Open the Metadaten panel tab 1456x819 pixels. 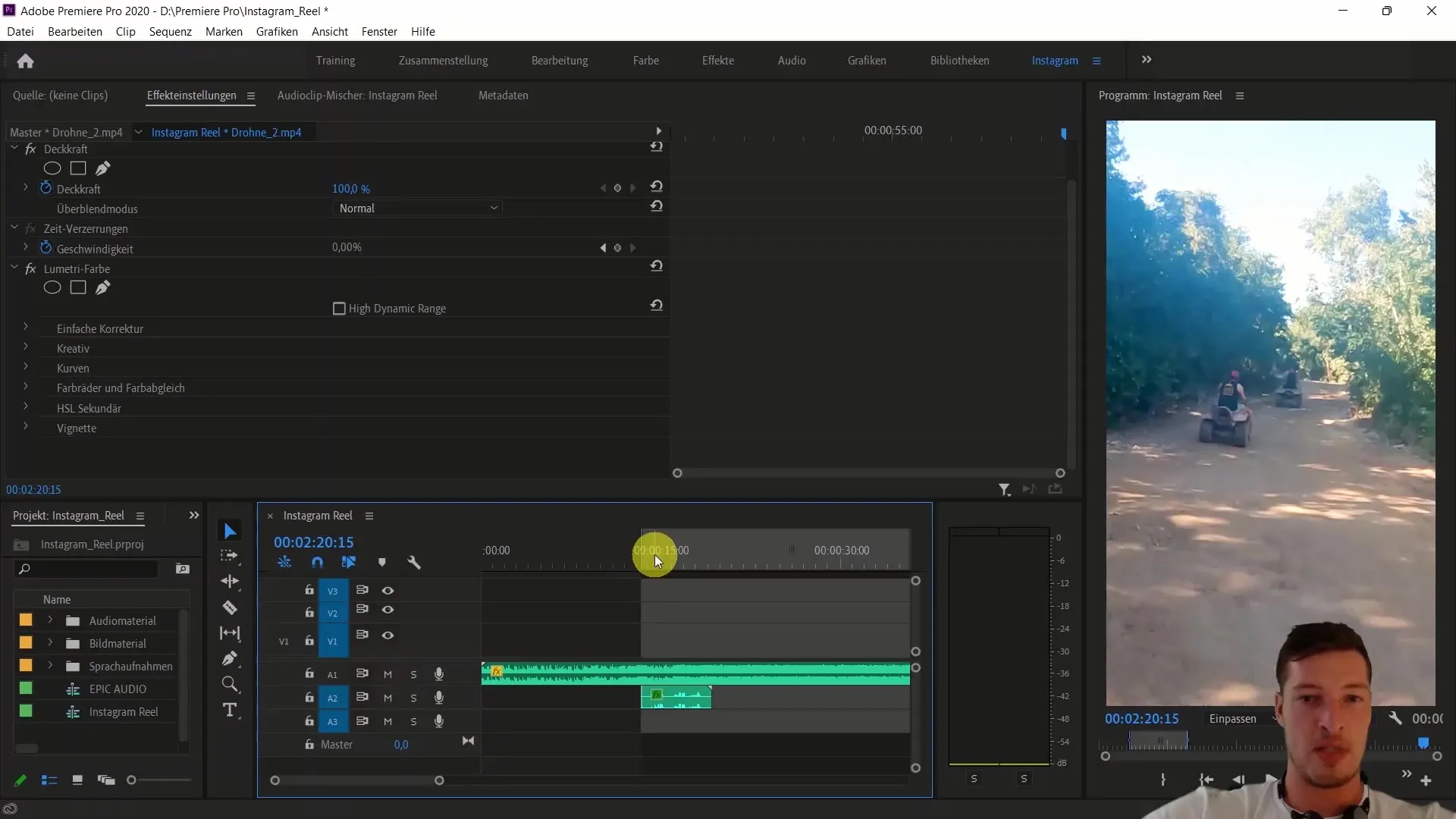pyautogui.click(x=504, y=96)
